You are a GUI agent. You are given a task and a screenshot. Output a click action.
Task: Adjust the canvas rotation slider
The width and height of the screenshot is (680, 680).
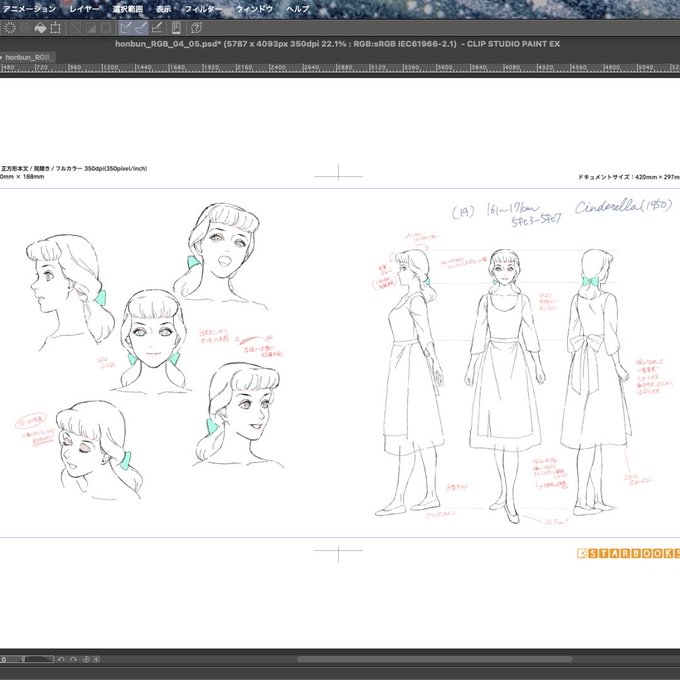point(27,659)
